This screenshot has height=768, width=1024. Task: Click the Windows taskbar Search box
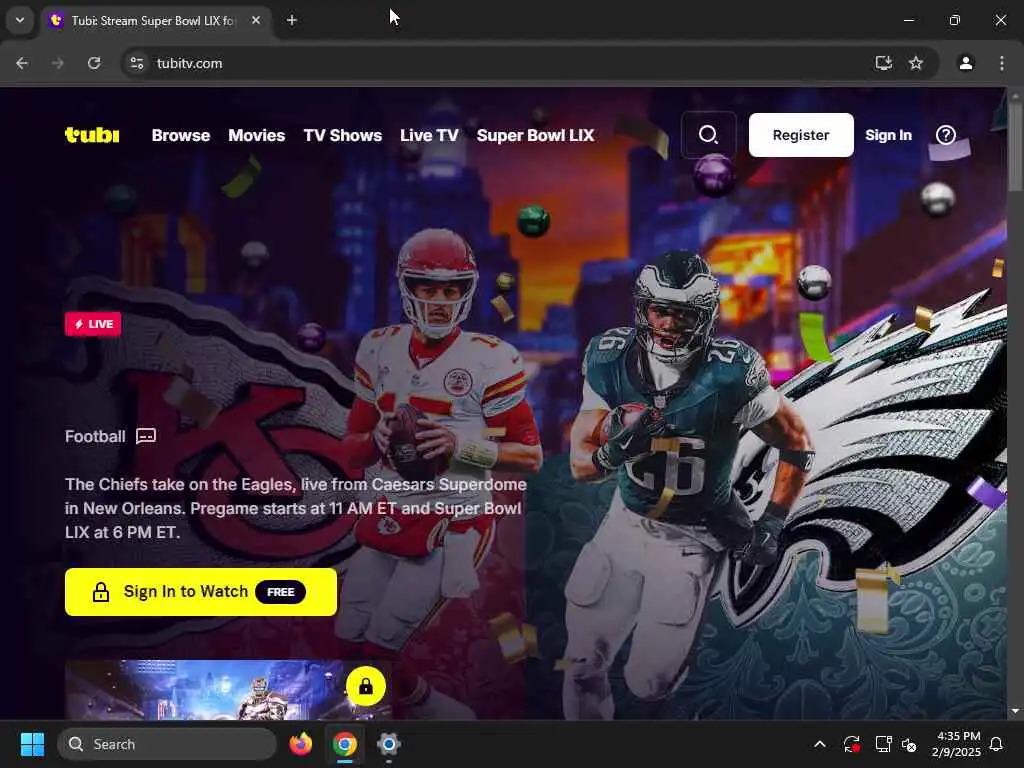tap(167, 744)
